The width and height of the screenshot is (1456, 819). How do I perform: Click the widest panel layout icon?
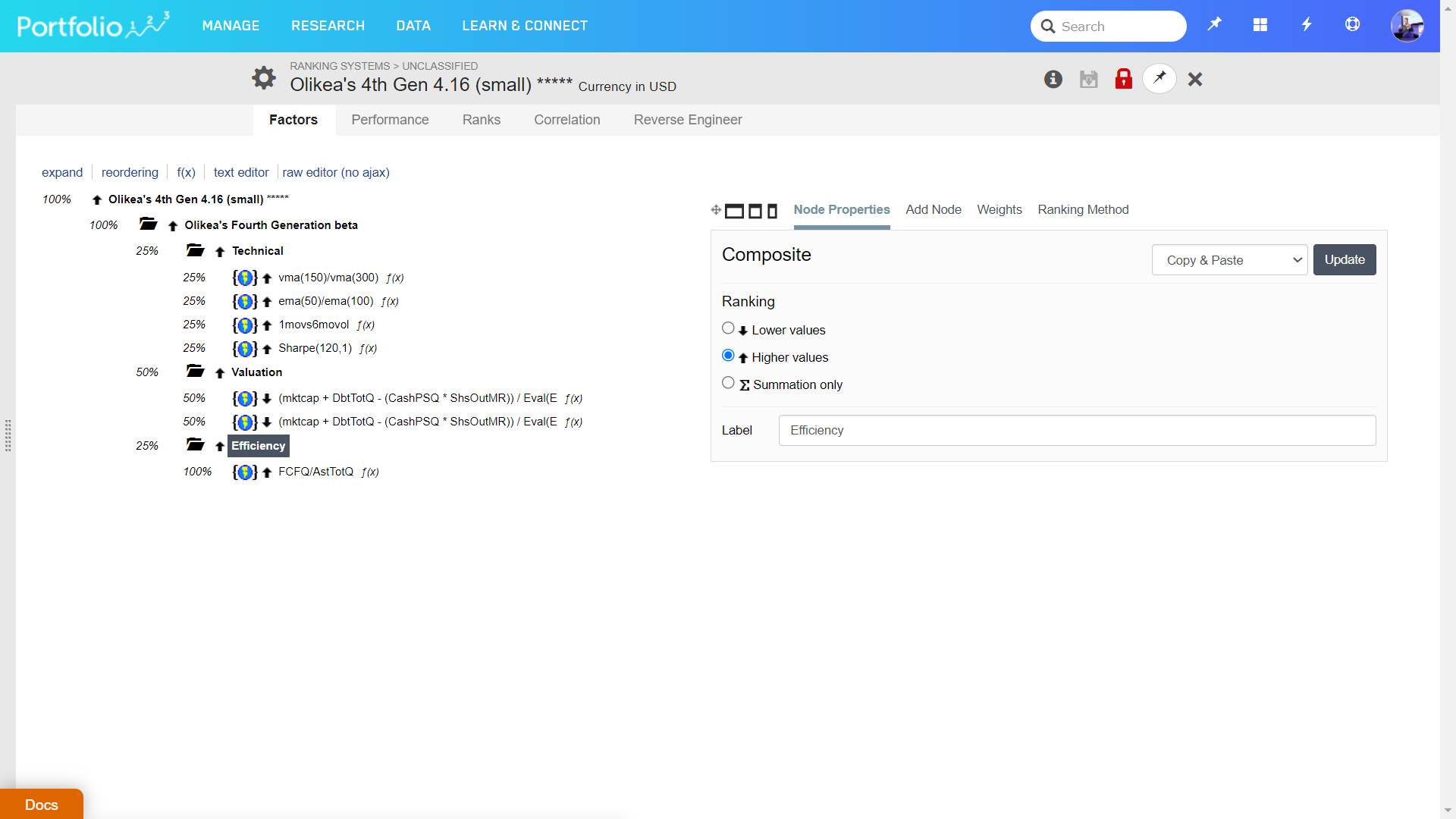coord(734,211)
